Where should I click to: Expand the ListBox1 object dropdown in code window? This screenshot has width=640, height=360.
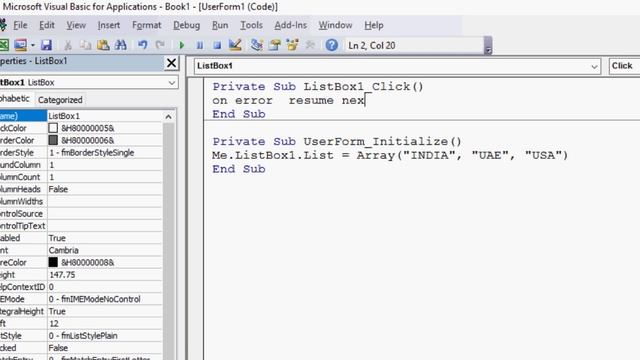(594, 66)
